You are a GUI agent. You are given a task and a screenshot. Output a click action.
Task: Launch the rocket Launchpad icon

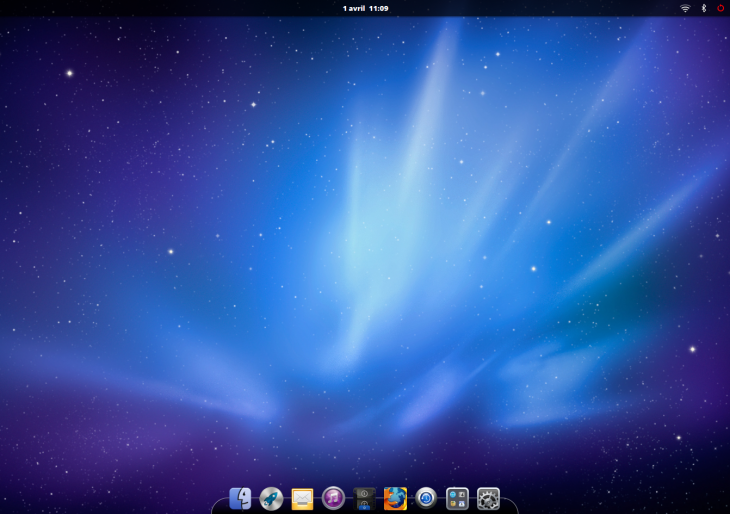[271, 498]
